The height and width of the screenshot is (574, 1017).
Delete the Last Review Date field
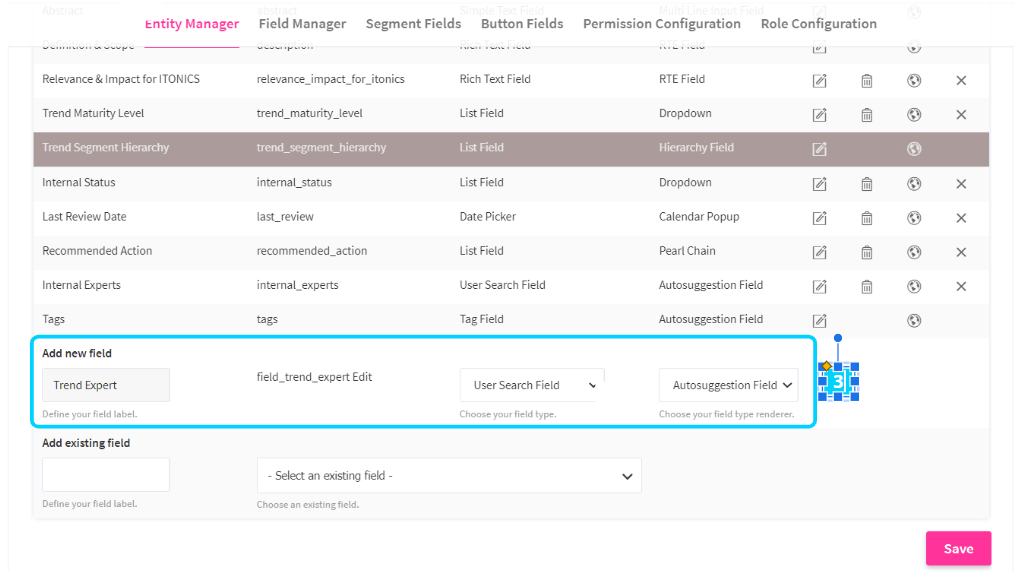pos(867,218)
